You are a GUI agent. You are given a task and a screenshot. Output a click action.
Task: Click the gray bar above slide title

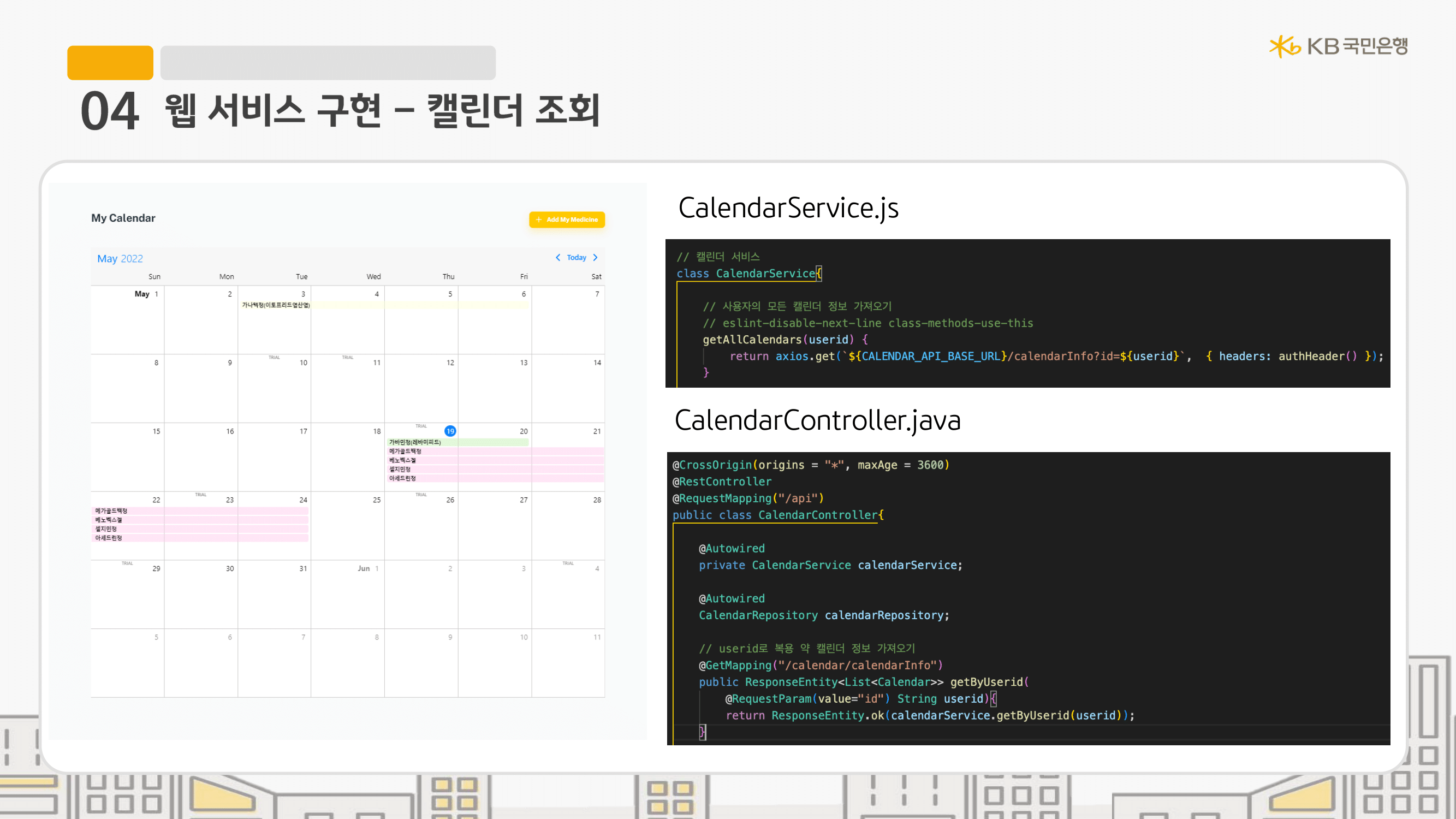(328, 63)
